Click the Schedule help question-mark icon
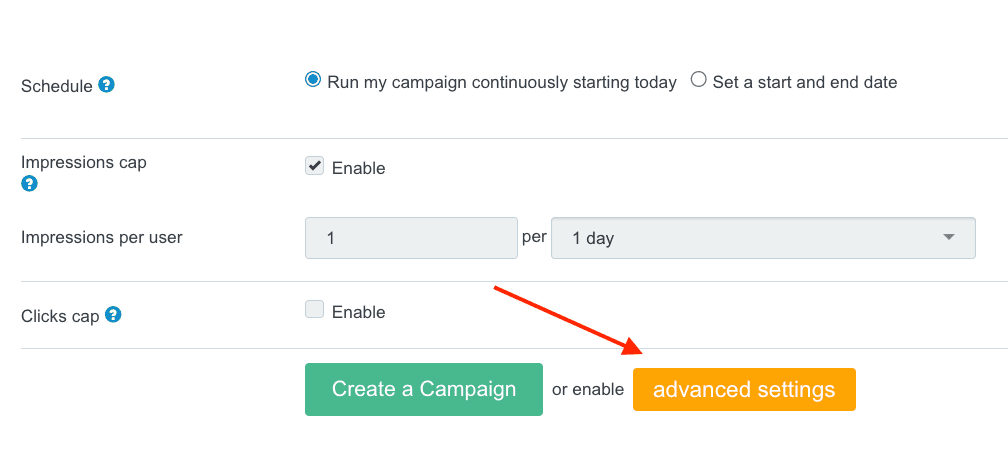The width and height of the screenshot is (1008, 472). pos(107,86)
